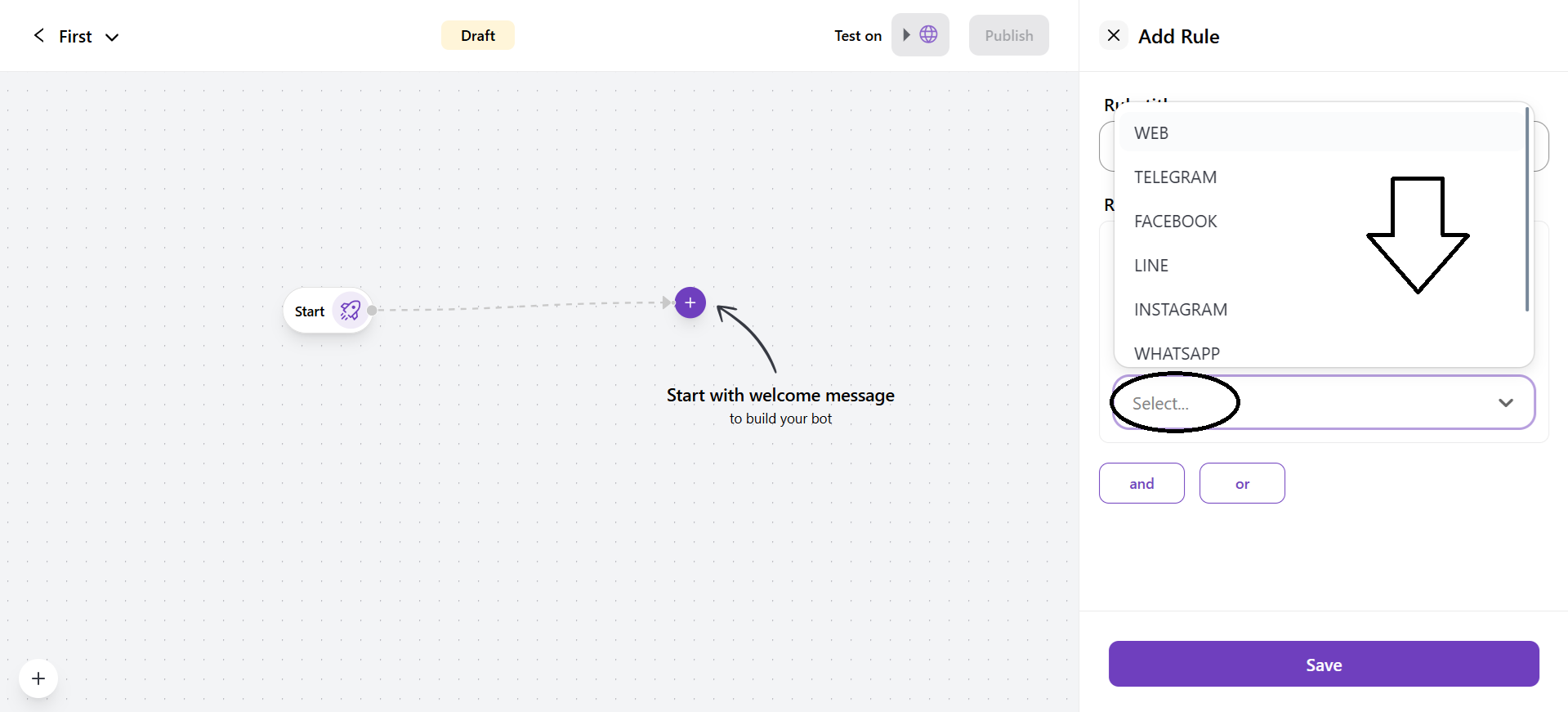1568x712 pixels.
Task: Click the globe web channel icon
Action: (x=928, y=34)
